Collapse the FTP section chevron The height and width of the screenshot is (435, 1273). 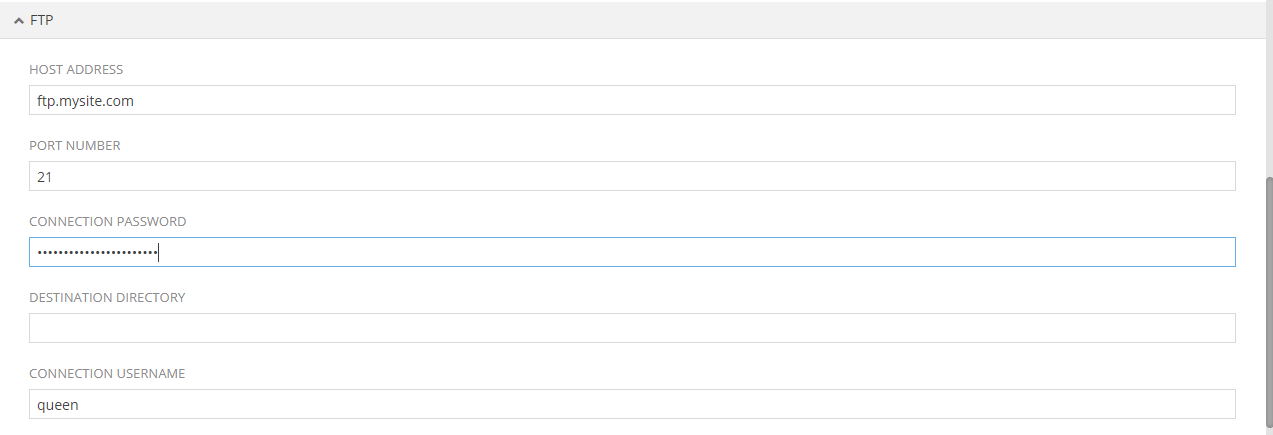point(19,20)
